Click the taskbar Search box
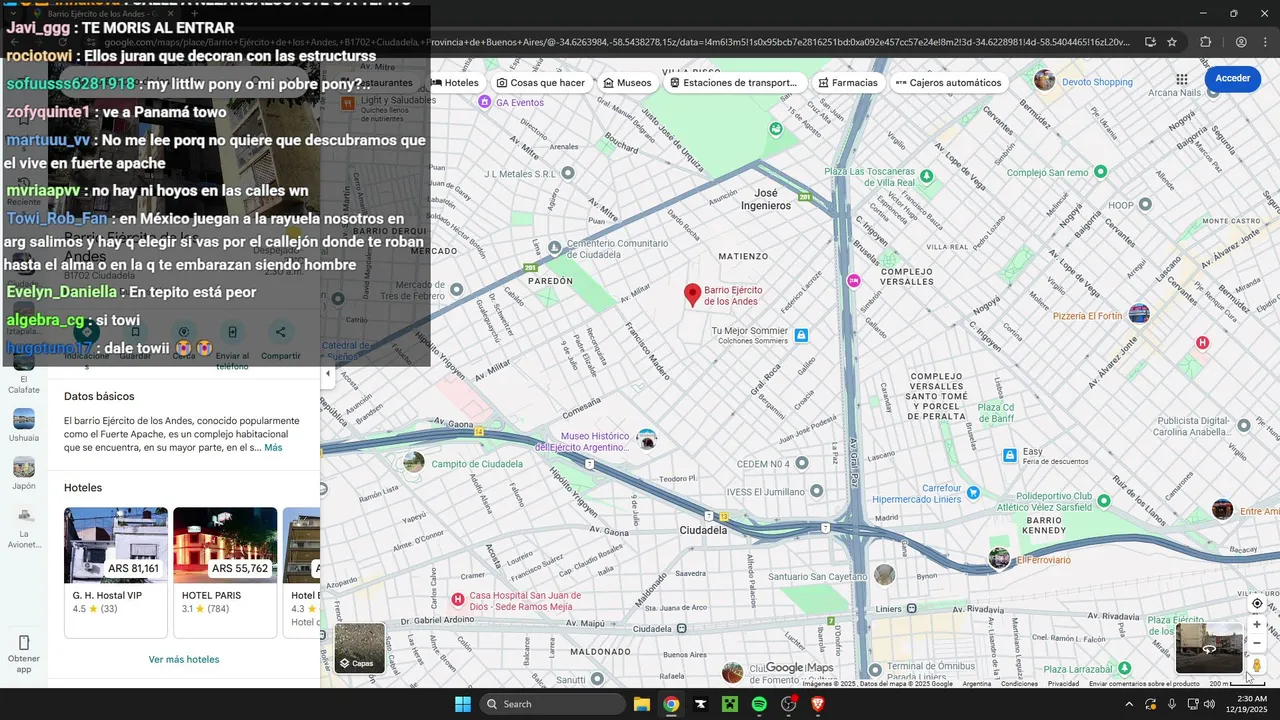Viewport: 1280px width, 720px height. click(551, 704)
